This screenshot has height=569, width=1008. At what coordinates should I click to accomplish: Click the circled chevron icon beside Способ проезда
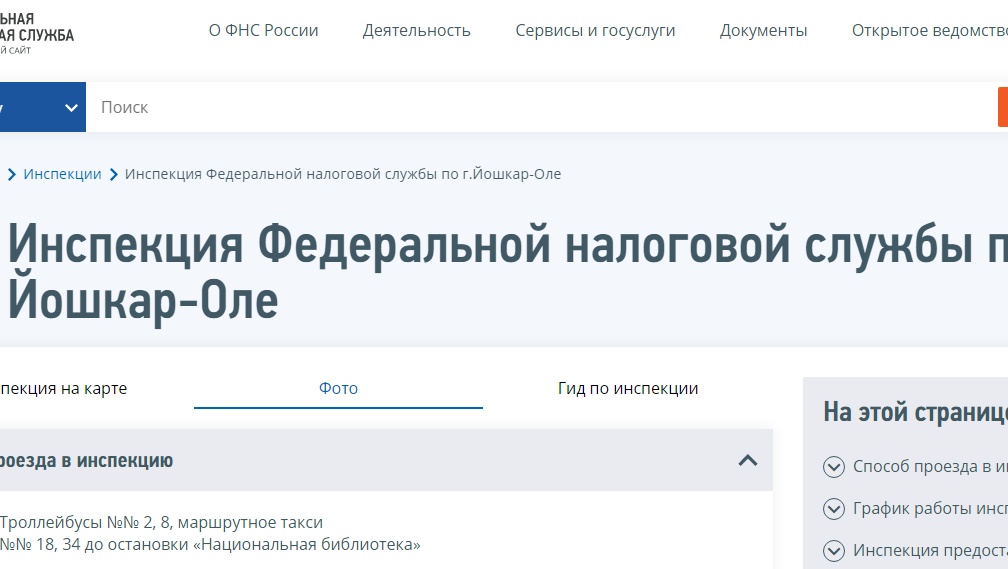833,466
